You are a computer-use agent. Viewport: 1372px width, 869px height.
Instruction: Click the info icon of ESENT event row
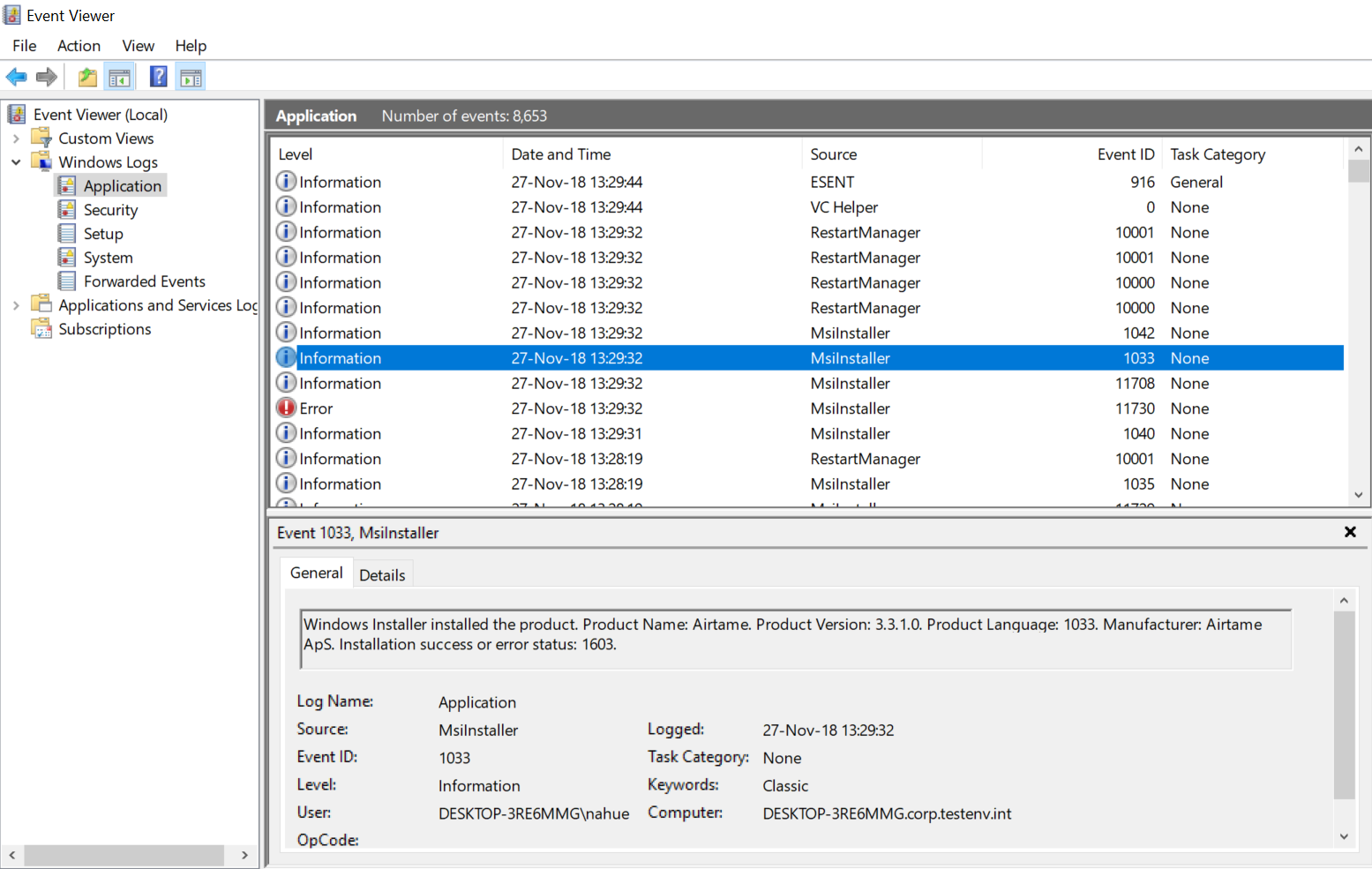click(x=286, y=181)
